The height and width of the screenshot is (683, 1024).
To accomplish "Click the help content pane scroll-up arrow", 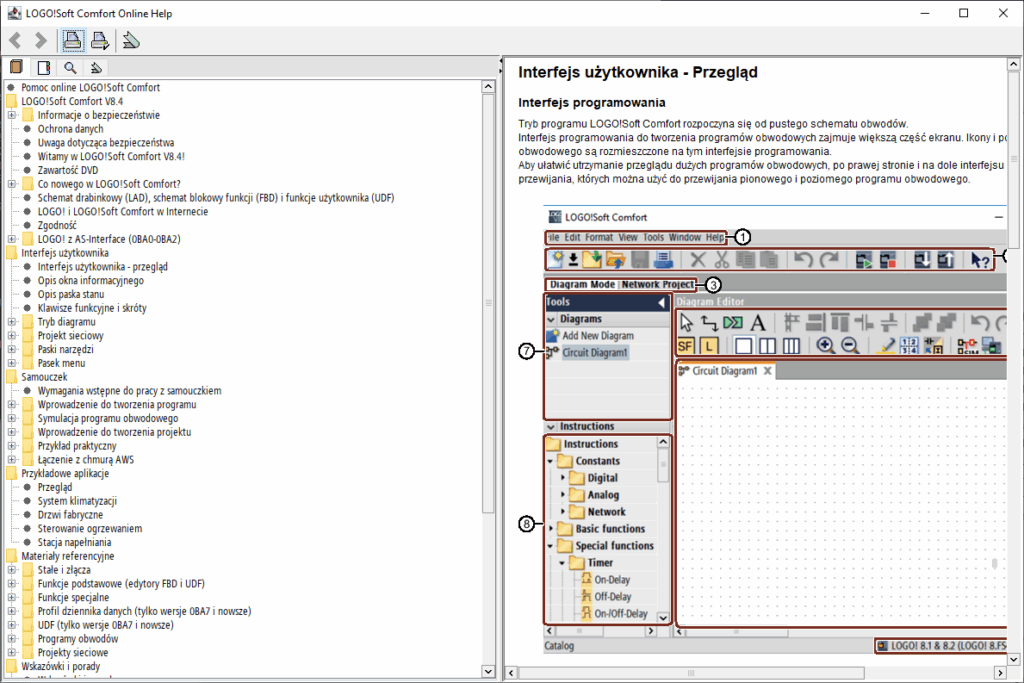I will coord(1013,64).
